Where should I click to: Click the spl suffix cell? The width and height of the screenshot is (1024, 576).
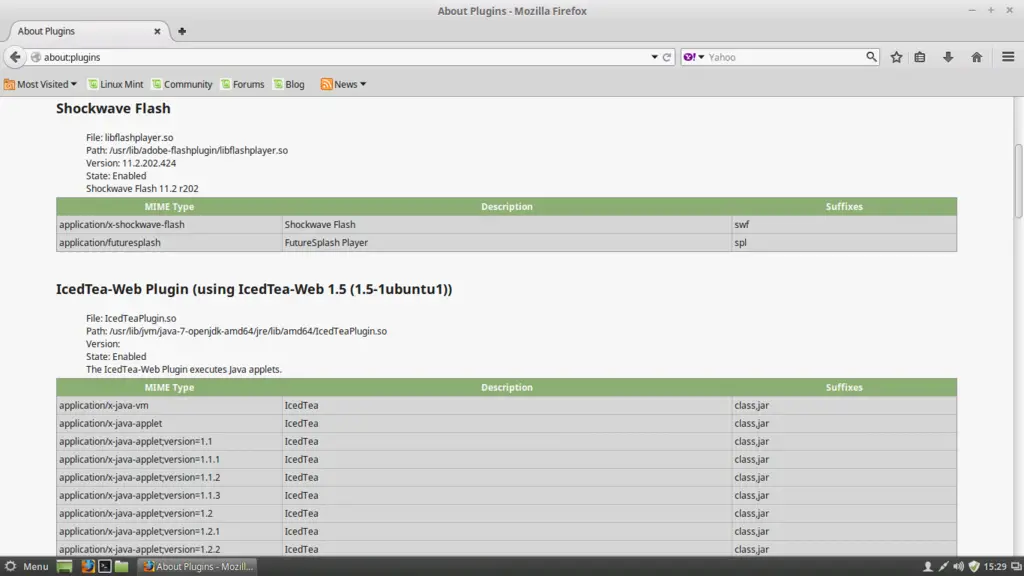[844, 242]
